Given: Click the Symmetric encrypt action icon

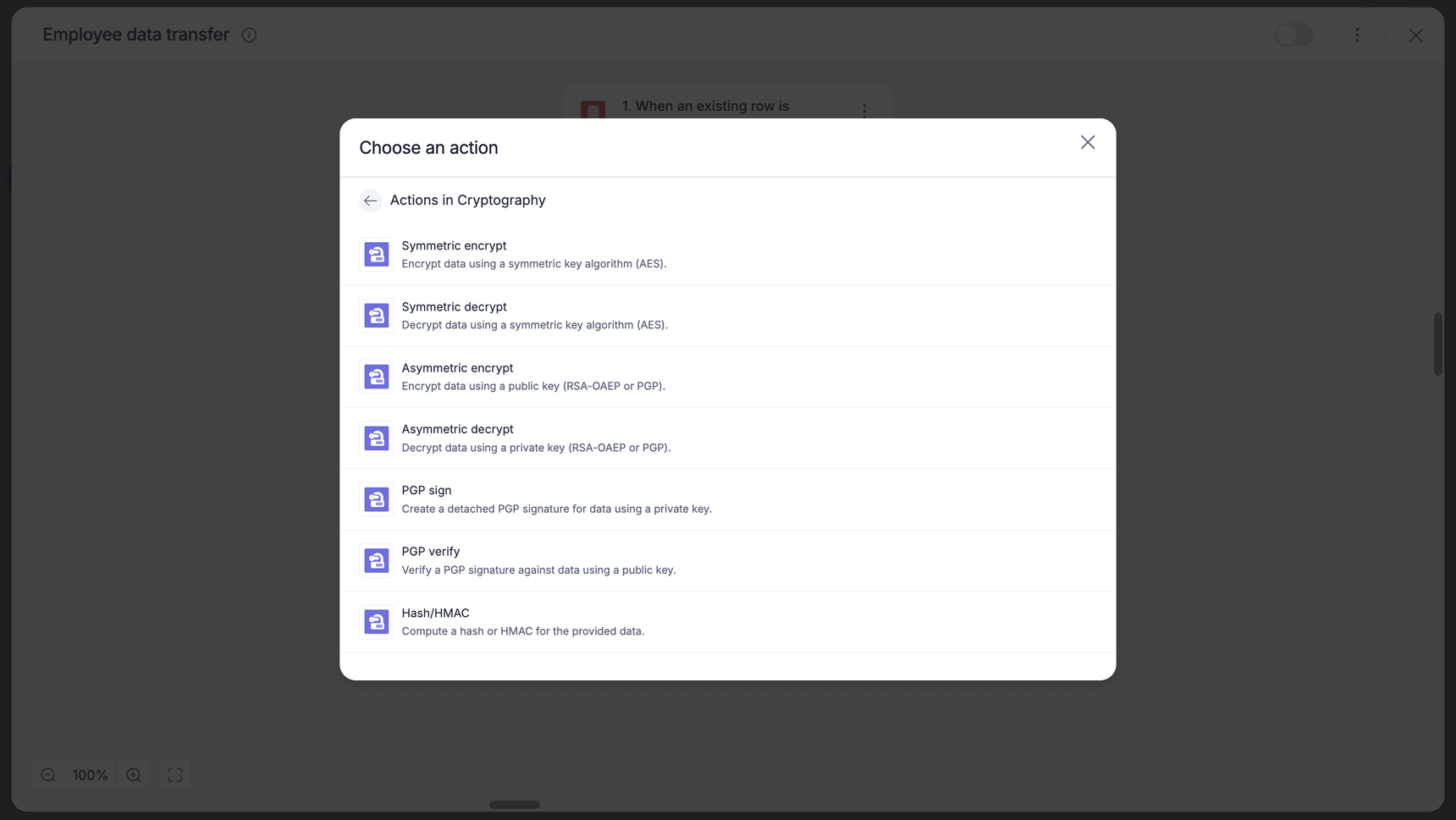Looking at the screenshot, I should (377, 255).
